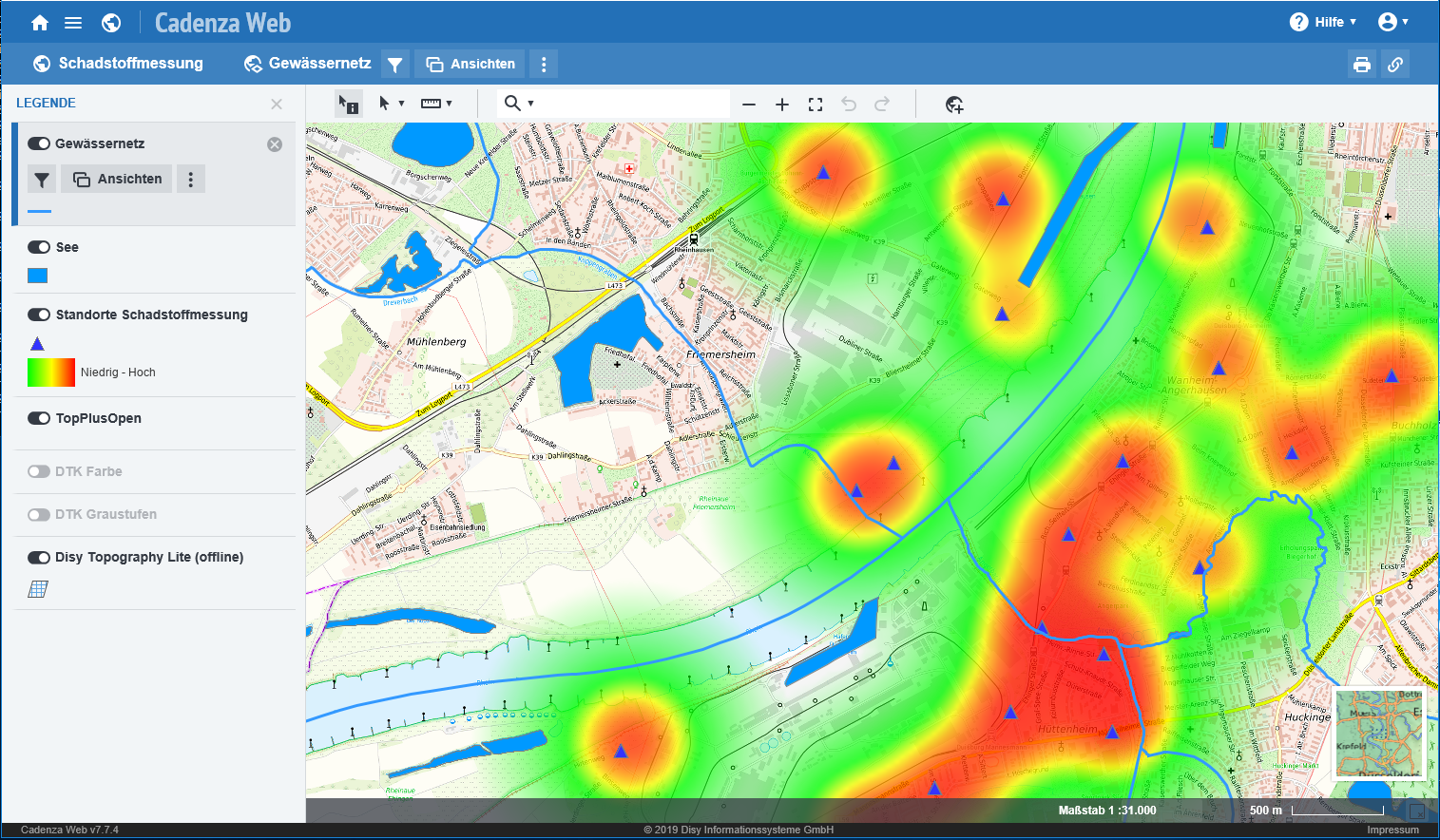Remove the Gewässernetz layer from legend

click(x=275, y=144)
